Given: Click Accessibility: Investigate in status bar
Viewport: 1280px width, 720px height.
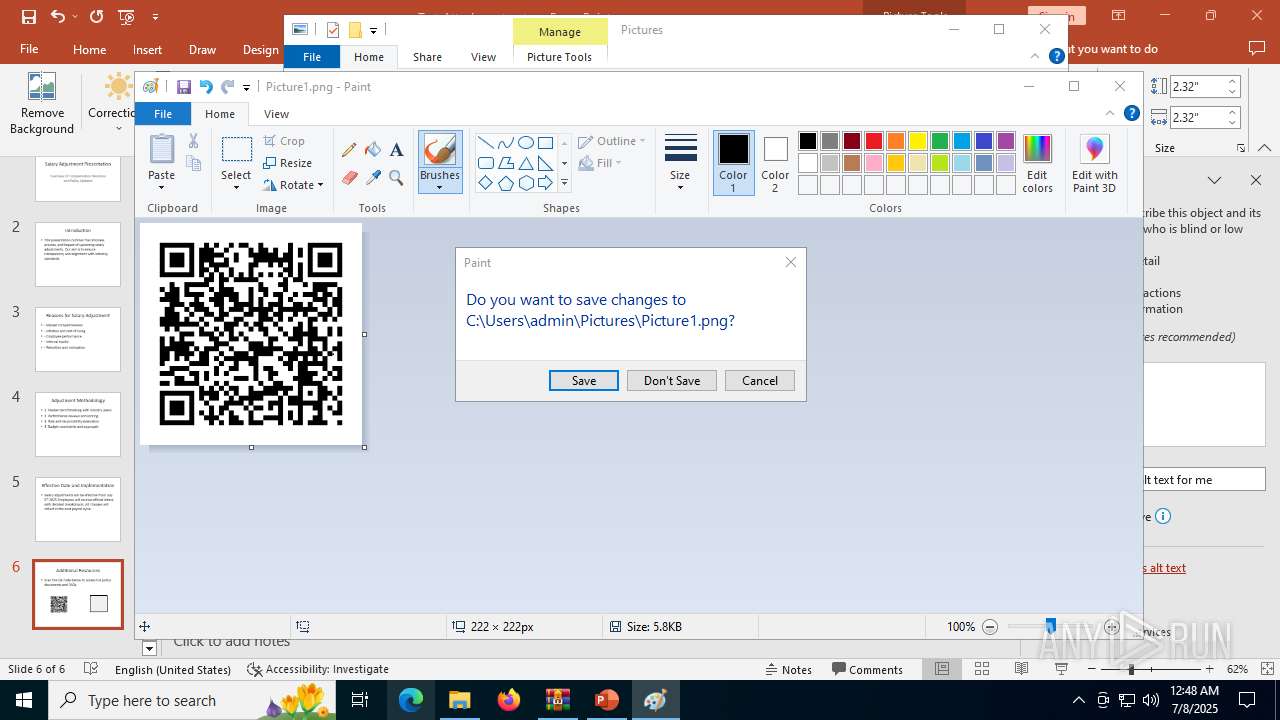Looking at the screenshot, I should pos(318,669).
